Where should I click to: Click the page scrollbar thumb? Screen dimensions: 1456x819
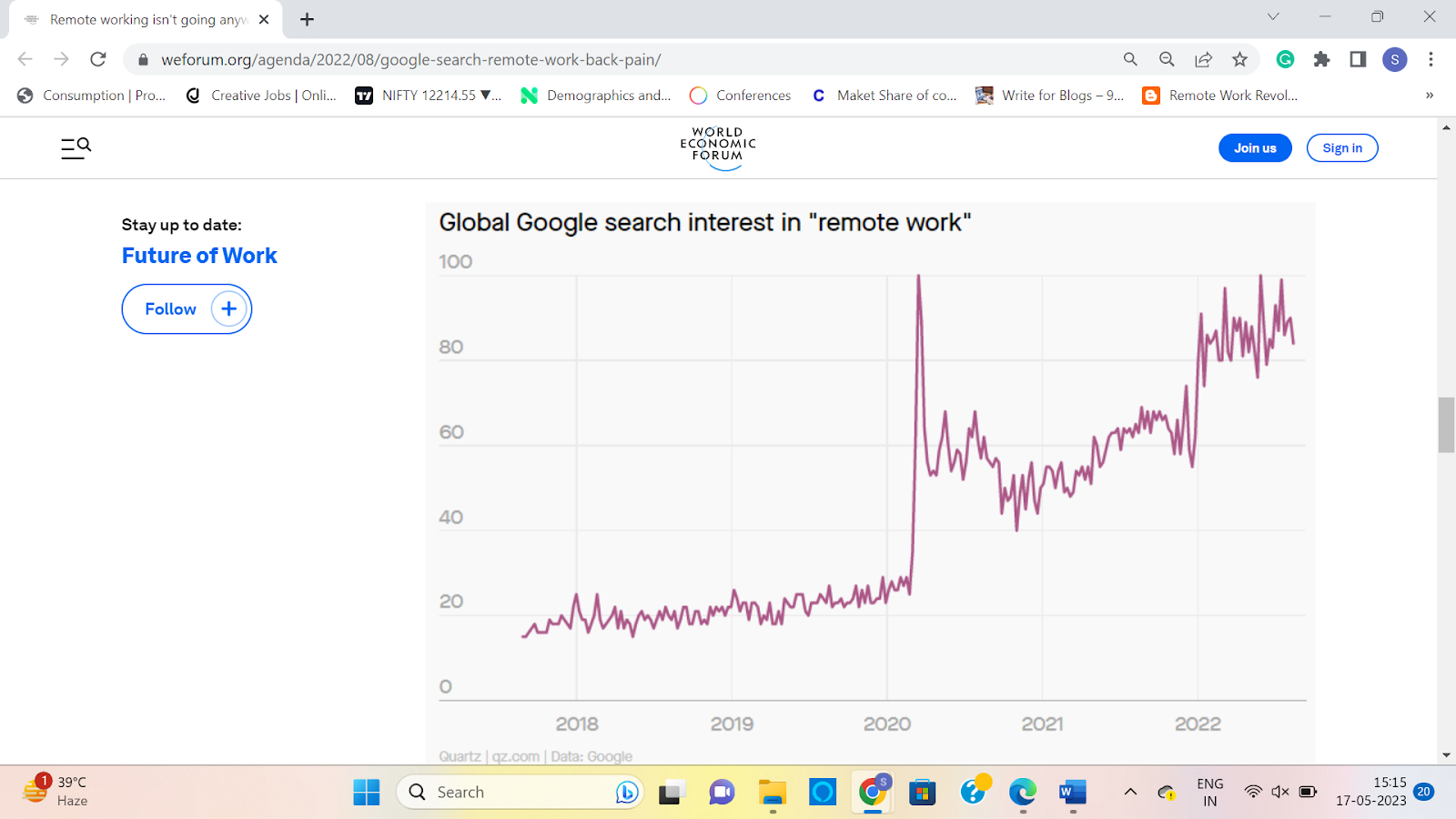pos(1446,424)
